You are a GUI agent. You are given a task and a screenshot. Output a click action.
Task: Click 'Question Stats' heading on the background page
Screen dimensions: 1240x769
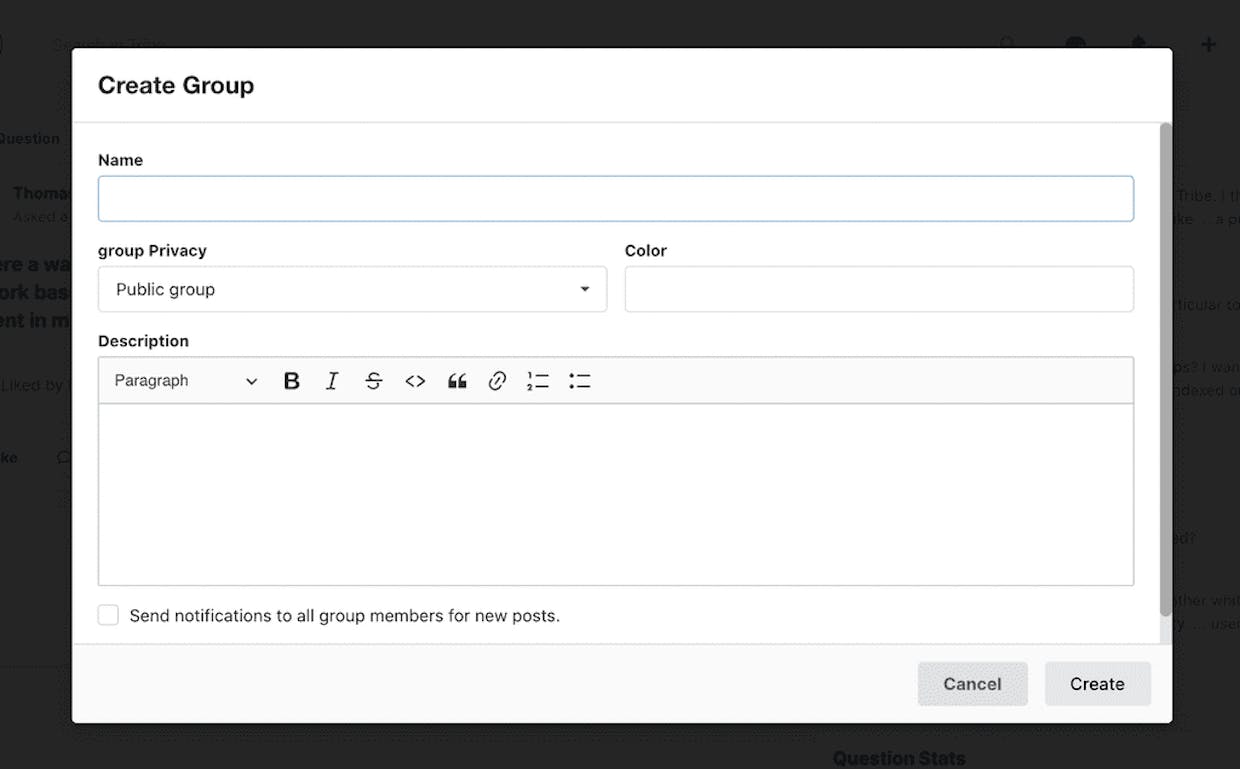tap(899, 758)
